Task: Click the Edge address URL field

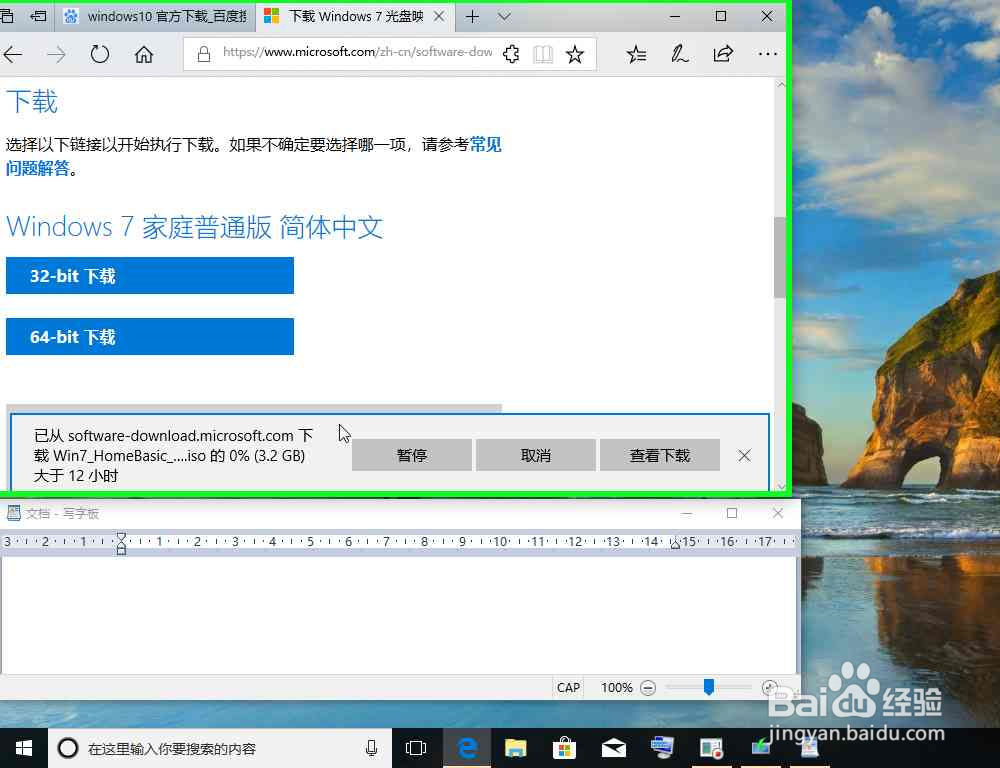Action: [x=357, y=52]
